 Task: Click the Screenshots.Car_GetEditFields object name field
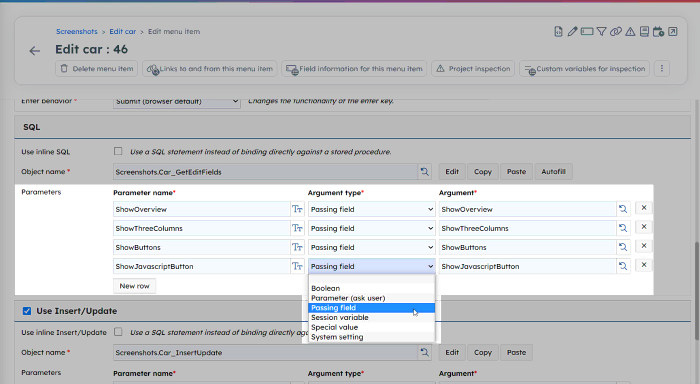pos(266,171)
